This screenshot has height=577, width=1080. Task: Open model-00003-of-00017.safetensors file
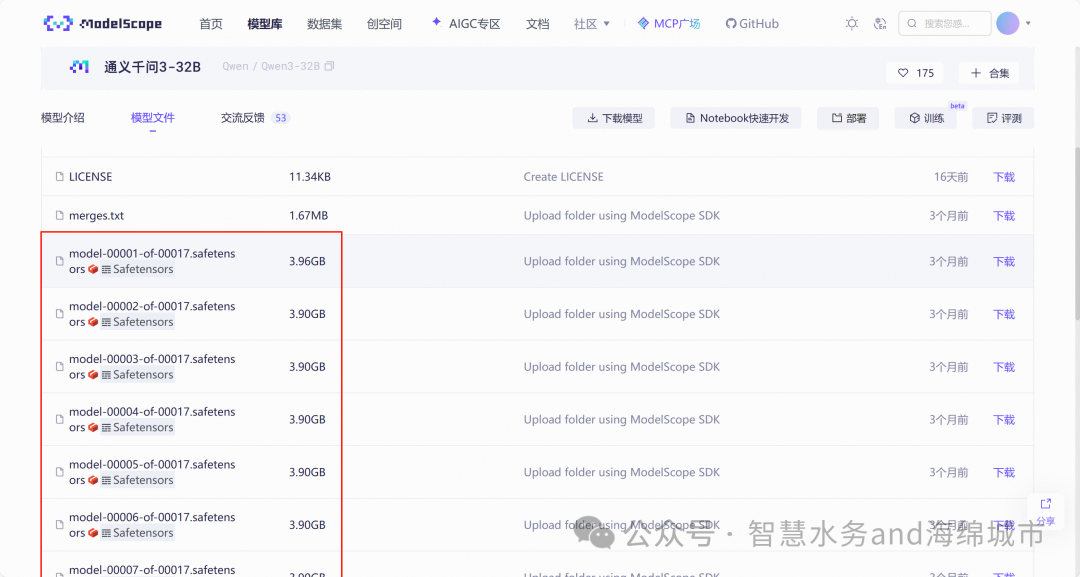point(152,359)
